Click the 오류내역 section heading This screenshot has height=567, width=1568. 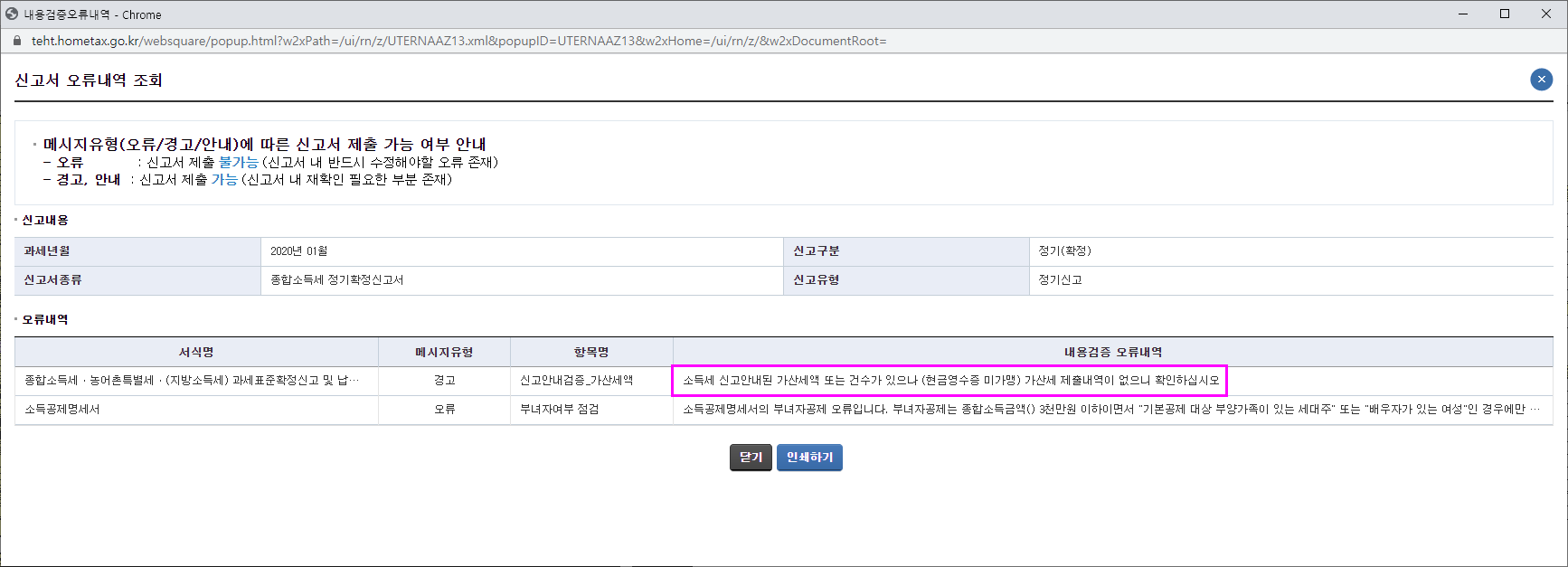pyautogui.click(x=45, y=319)
